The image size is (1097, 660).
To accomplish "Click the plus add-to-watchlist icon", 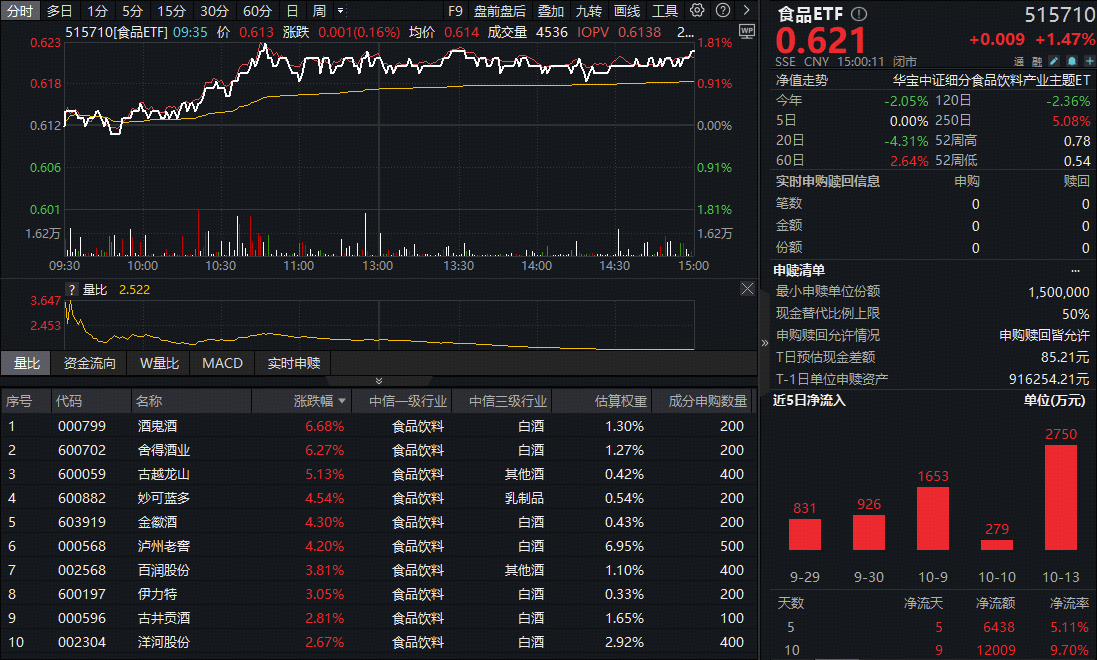I will tap(1085, 61).
